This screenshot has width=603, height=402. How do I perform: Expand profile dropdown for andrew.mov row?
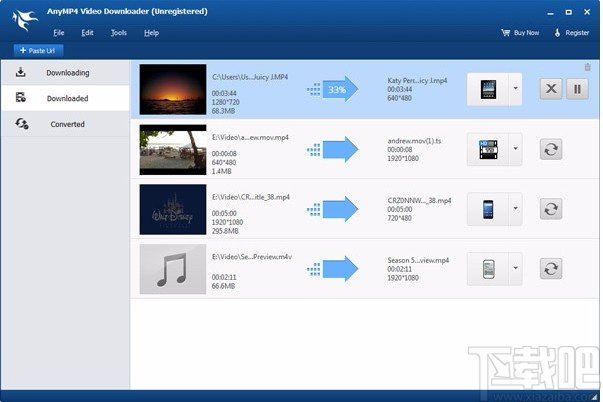(515, 149)
